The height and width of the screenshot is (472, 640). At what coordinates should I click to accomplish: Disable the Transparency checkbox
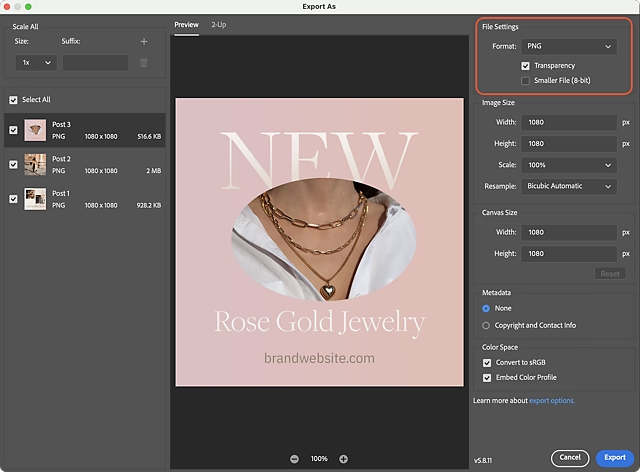coord(526,66)
